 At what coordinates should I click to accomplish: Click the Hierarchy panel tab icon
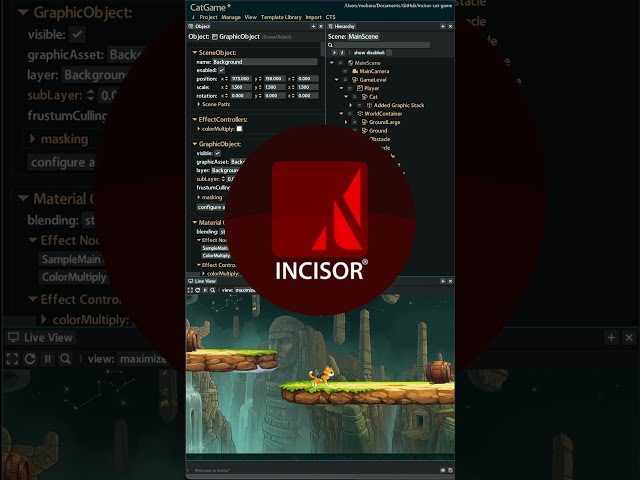330,26
